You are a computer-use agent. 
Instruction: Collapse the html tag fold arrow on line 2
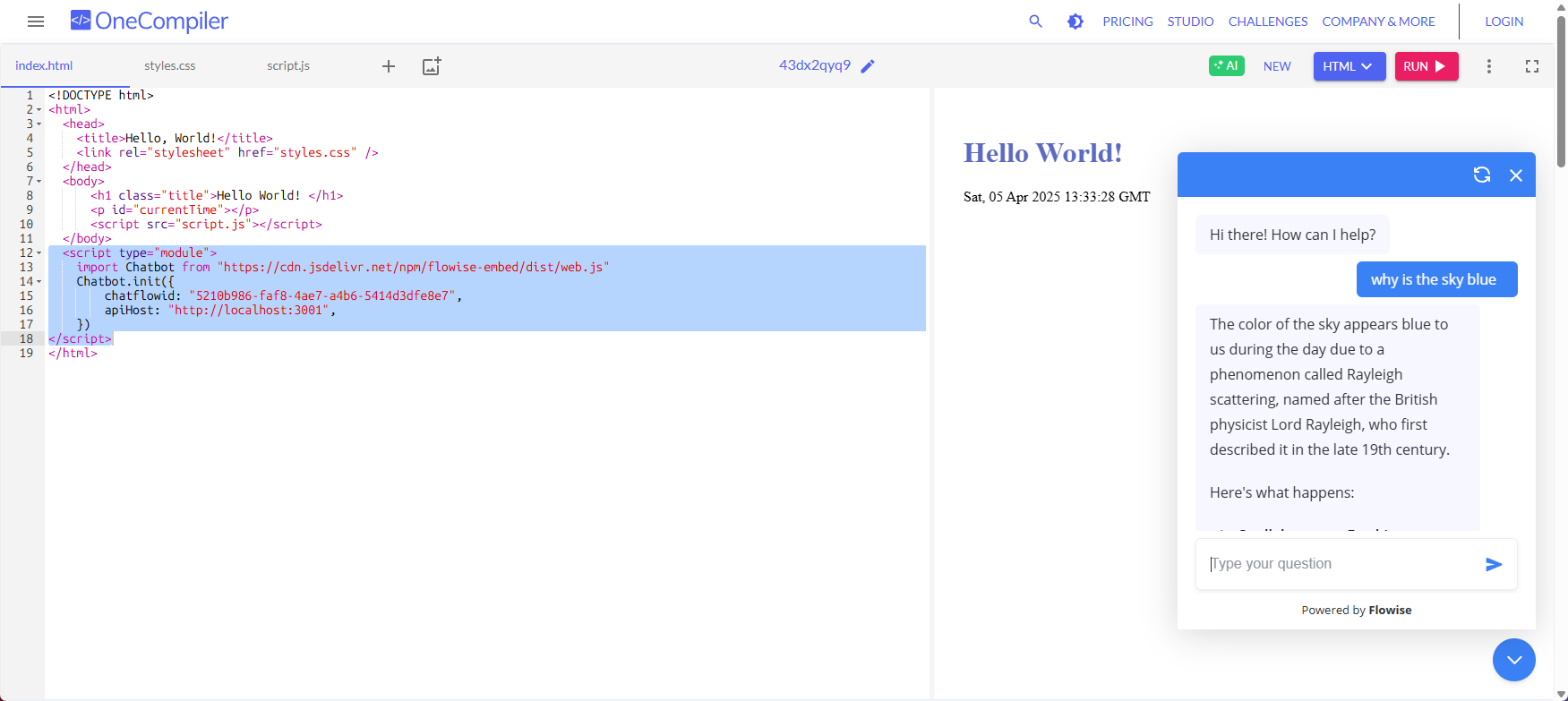point(39,110)
